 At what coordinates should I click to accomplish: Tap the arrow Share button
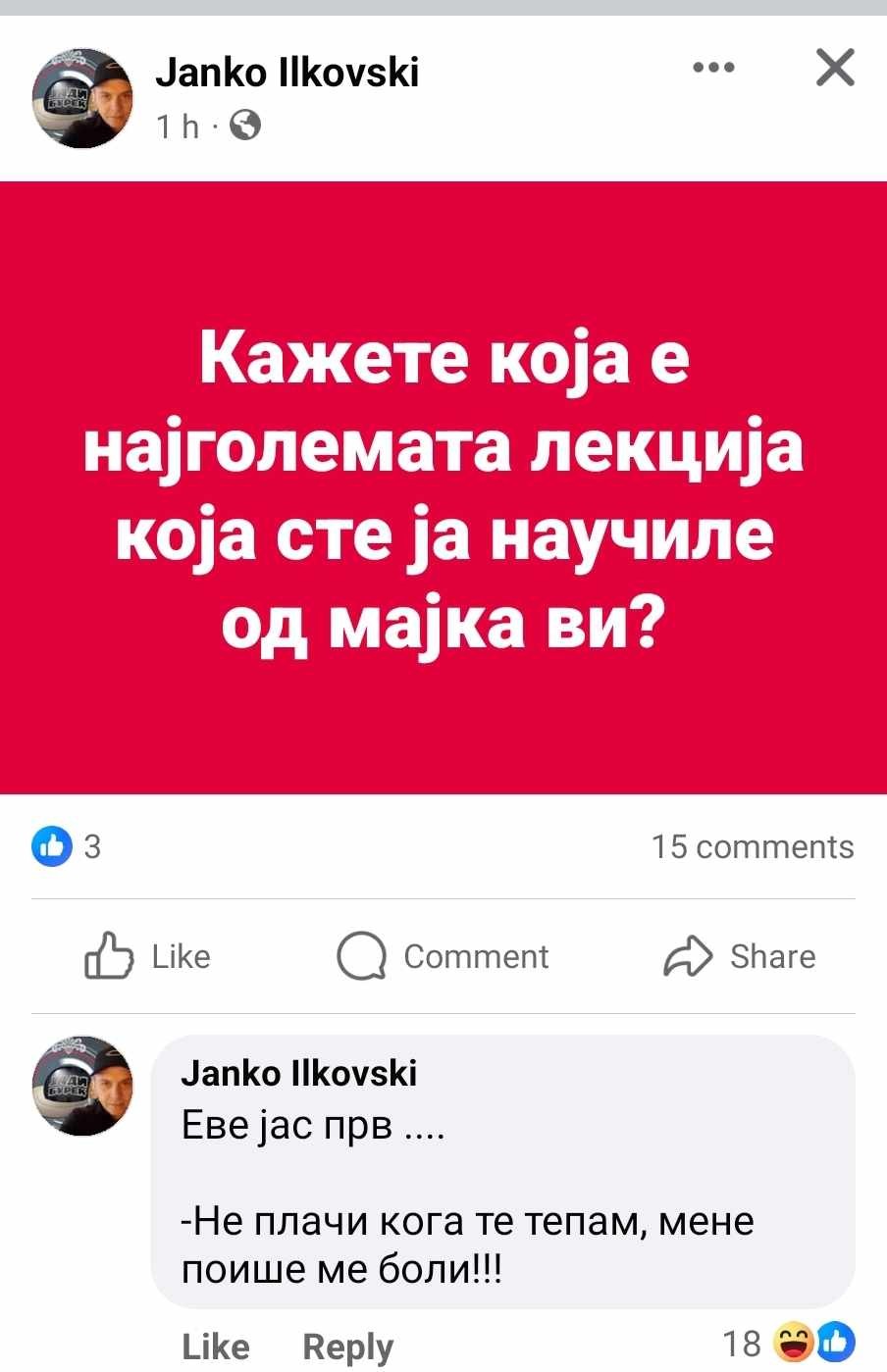click(x=740, y=956)
